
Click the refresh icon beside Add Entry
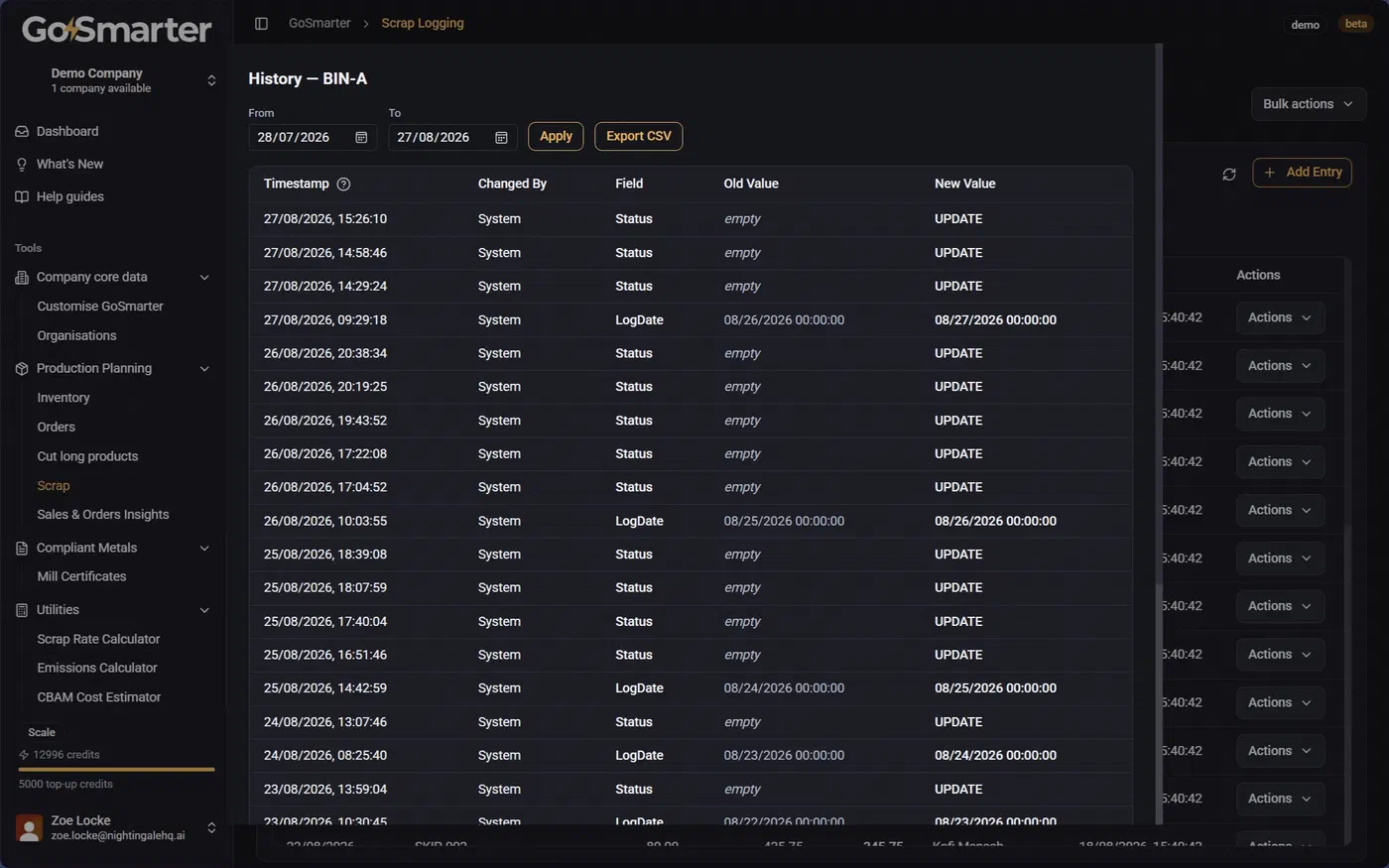(1229, 174)
